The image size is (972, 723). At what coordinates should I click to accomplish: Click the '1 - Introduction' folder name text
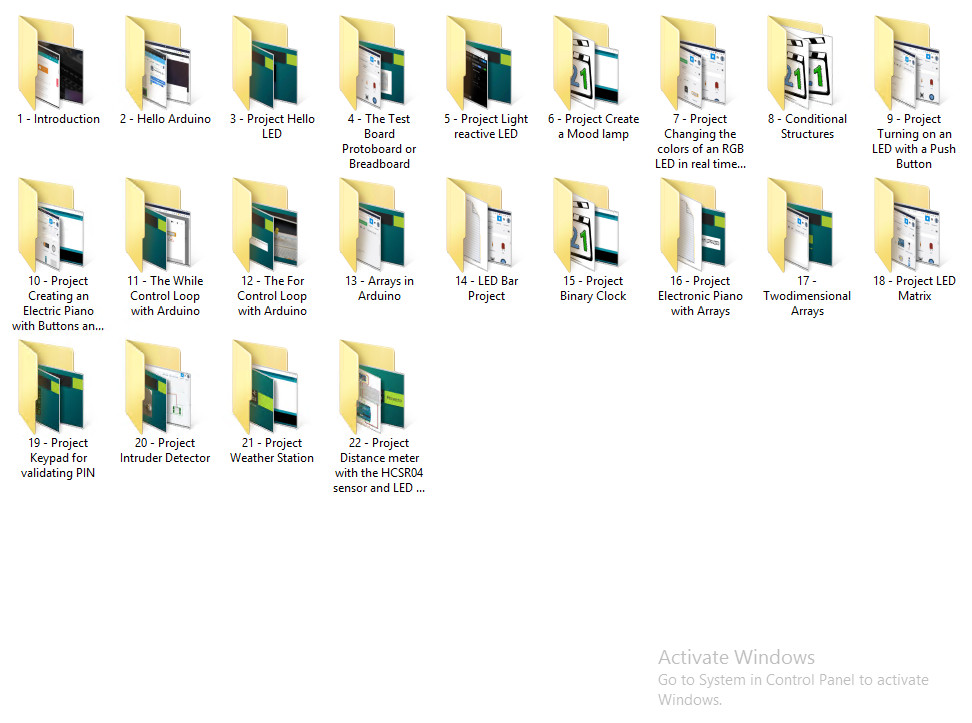click(58, 119)
